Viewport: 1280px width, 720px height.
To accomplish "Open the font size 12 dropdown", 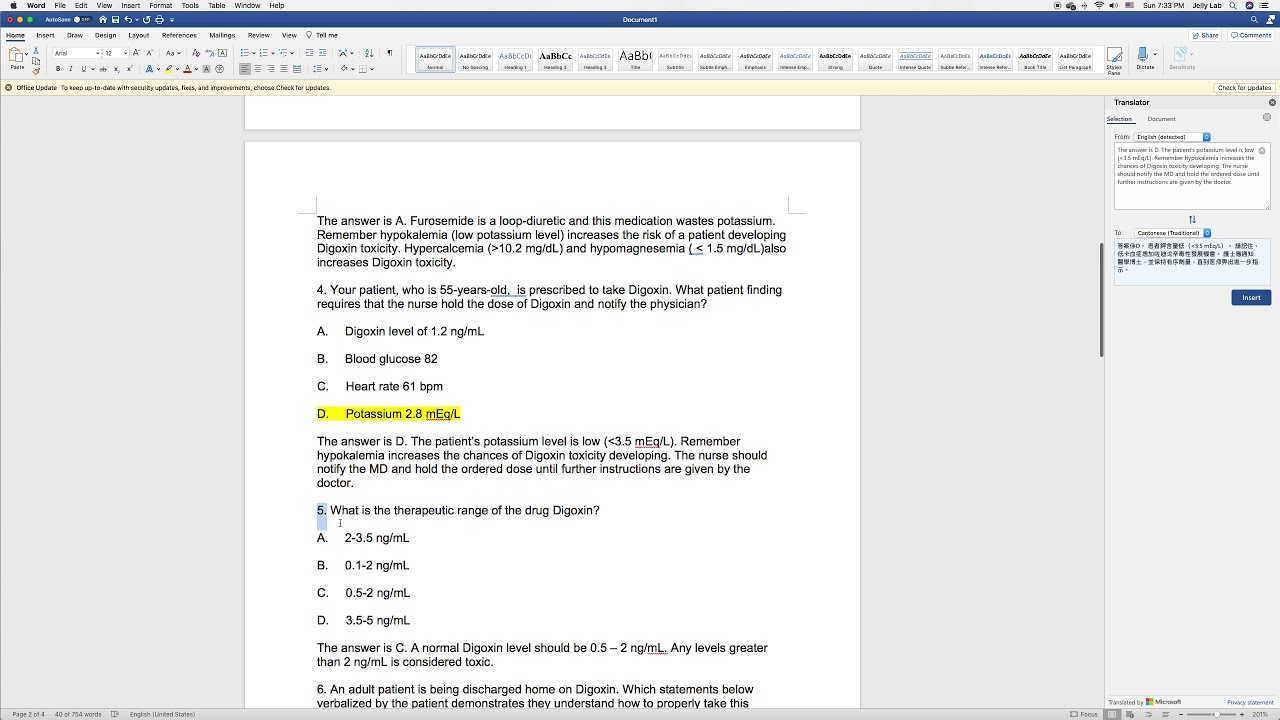I will pyautogui.click(x=125, y=53).
